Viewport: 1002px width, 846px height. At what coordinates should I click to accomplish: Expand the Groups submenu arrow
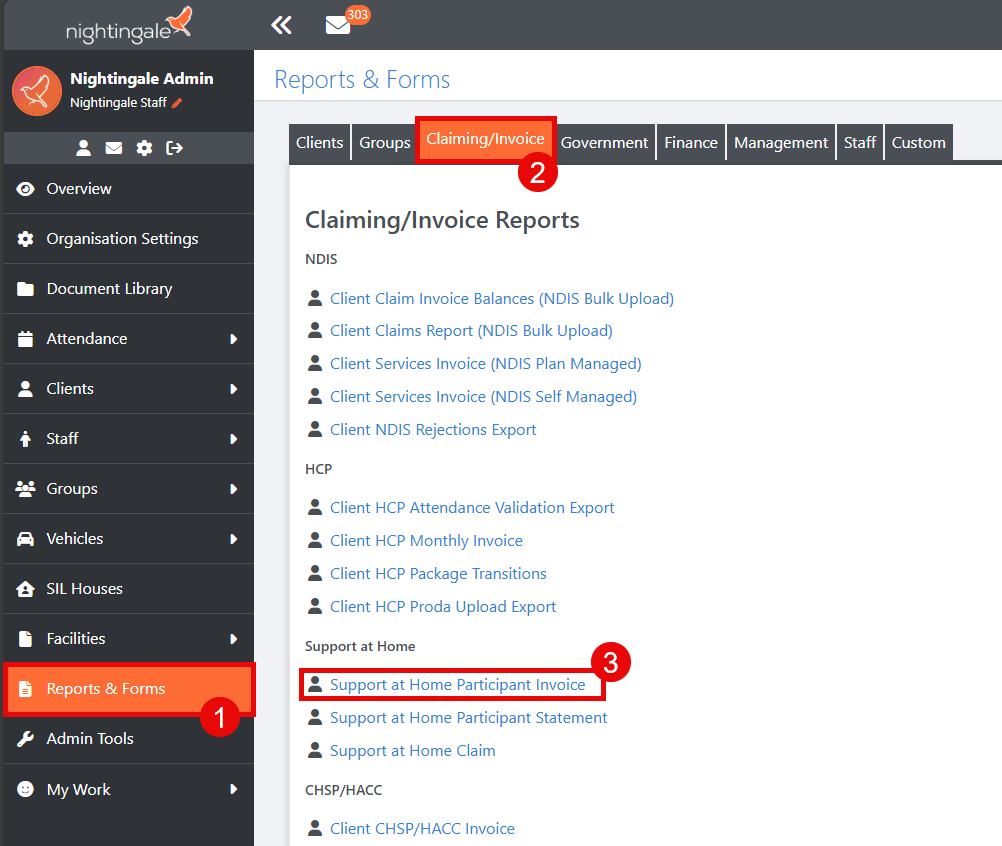tap(233, 489)
